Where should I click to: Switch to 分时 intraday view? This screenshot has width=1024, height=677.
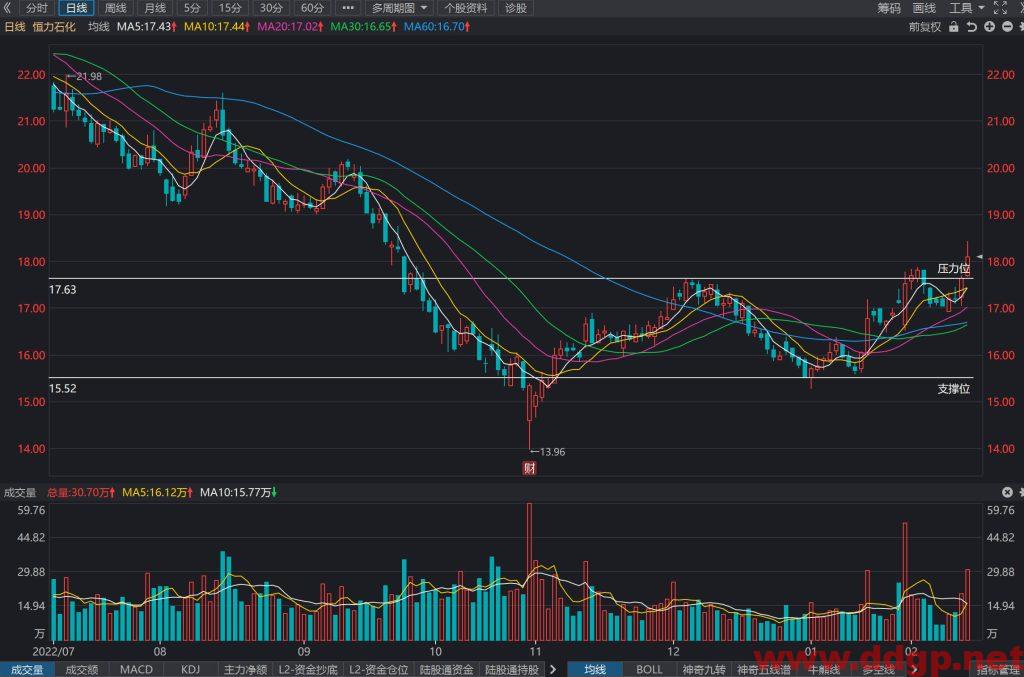pos(37,8)
